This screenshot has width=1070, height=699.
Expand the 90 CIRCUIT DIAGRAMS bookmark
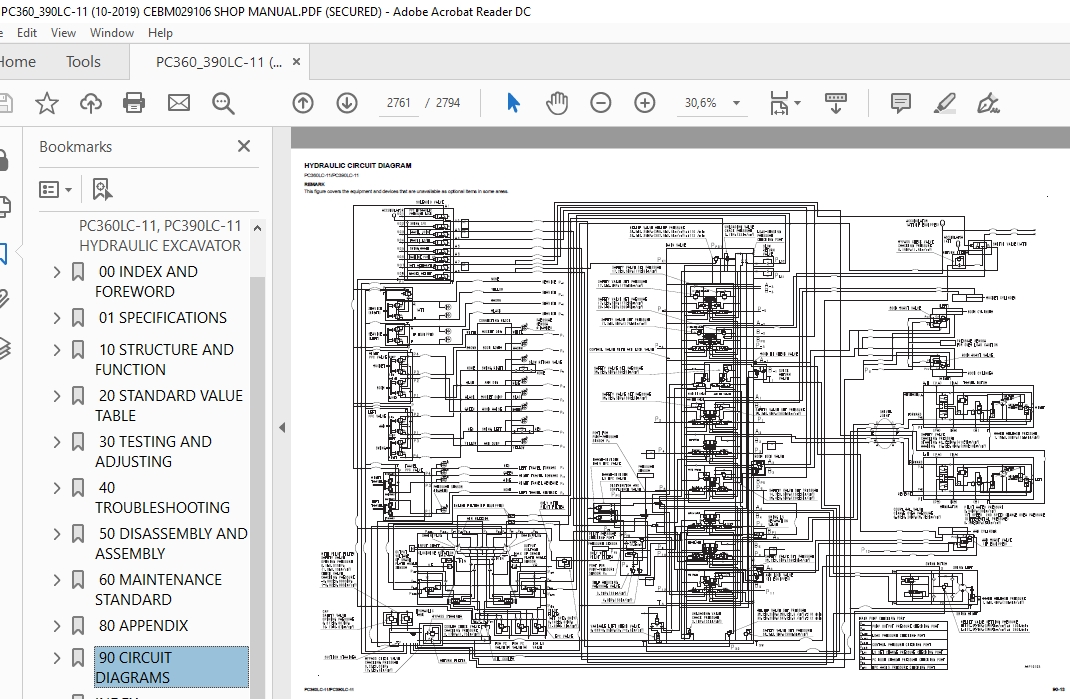click(57, 658)
